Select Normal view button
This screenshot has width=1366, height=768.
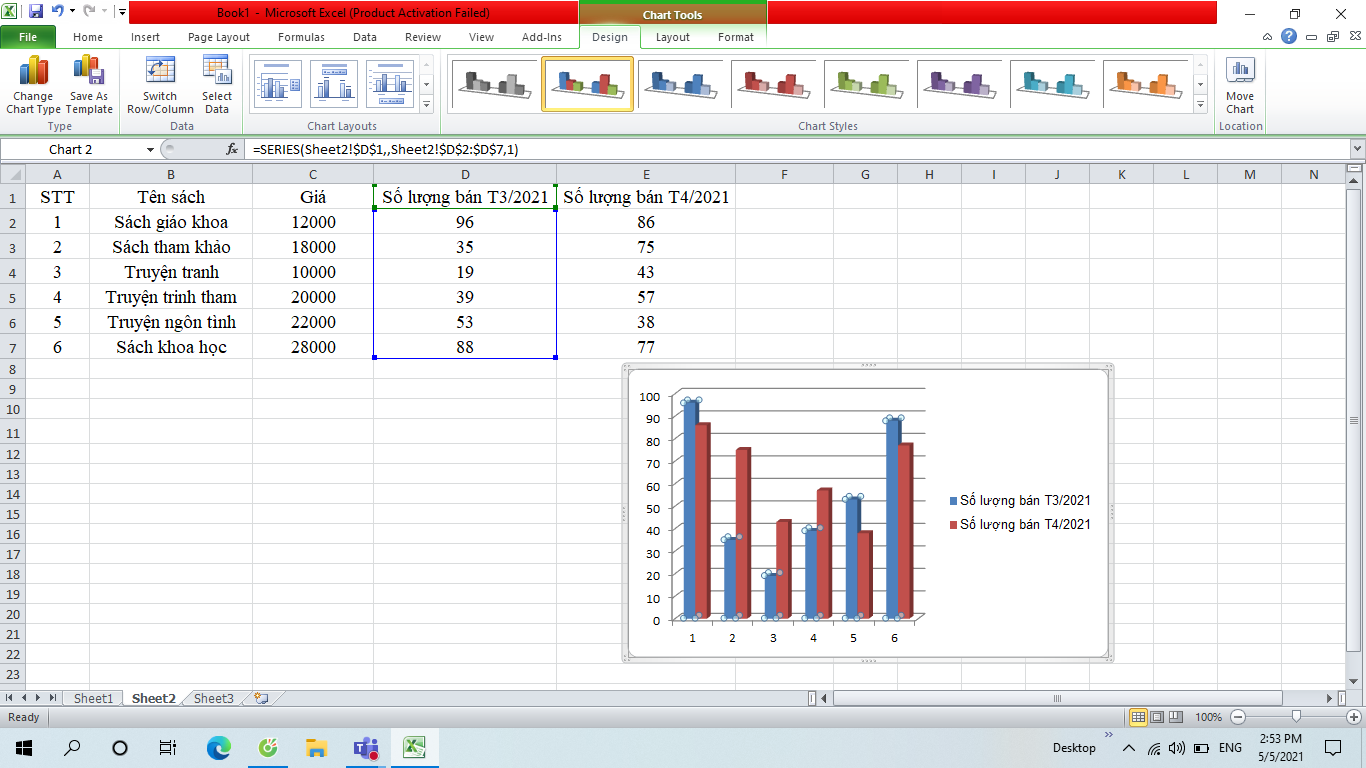pos(1138,717)
